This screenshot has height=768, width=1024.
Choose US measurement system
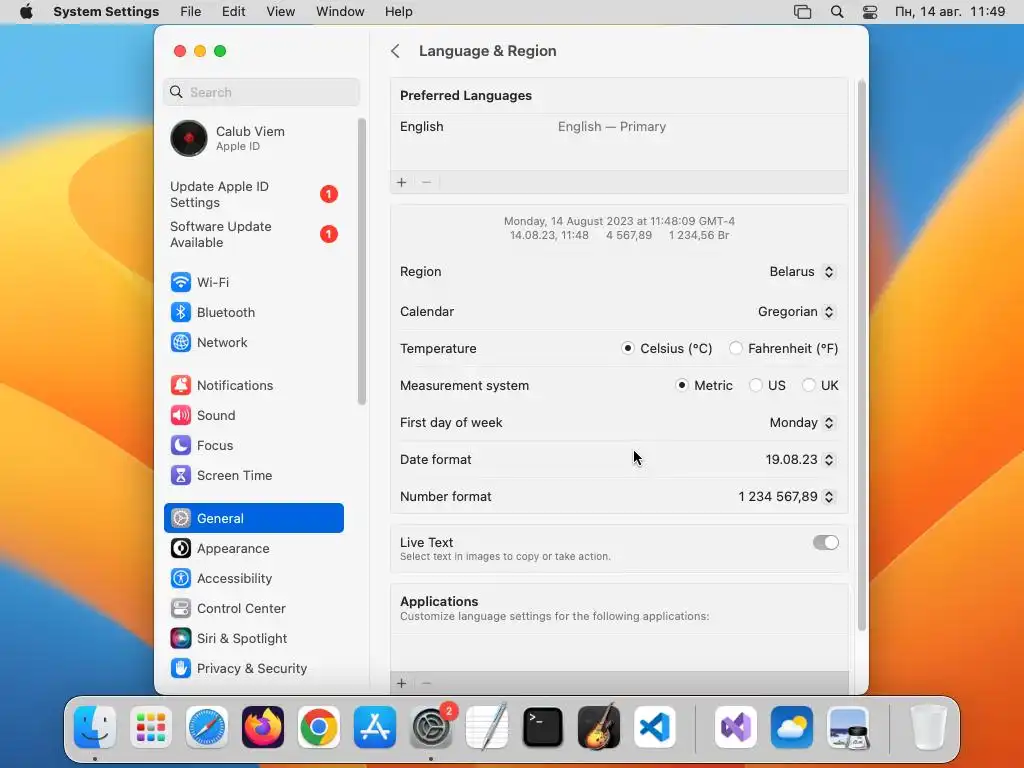click(x=756, y=385)
